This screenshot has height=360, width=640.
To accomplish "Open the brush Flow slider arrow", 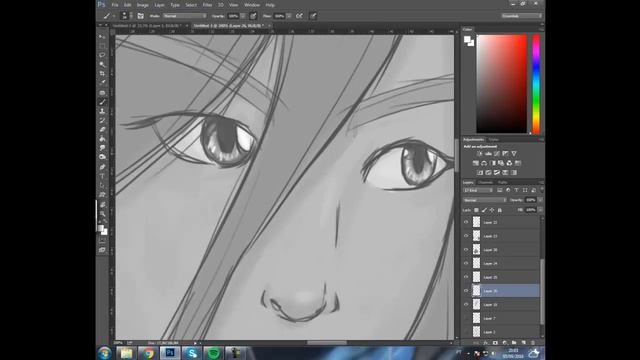I will tap(289, 16).
